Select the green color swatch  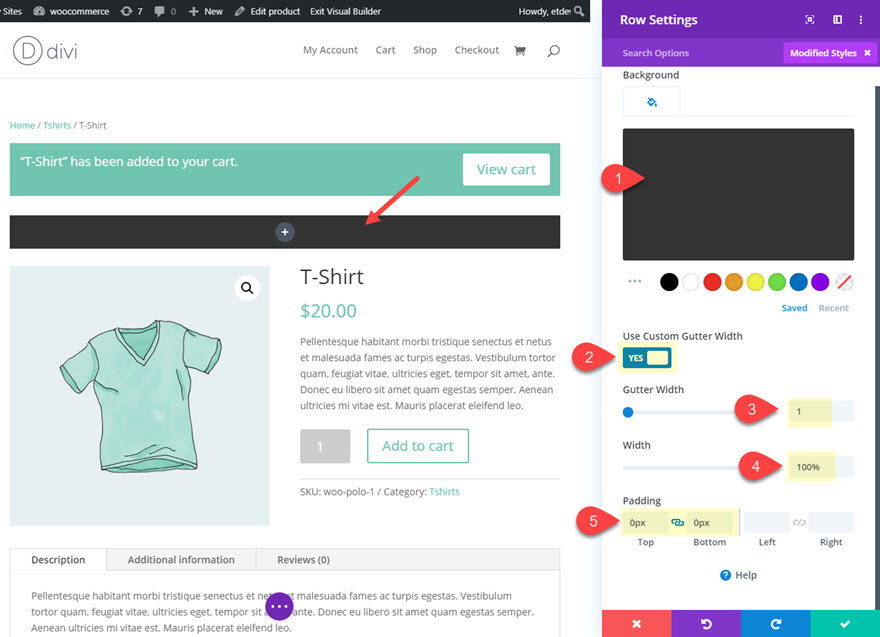(x=777, y=282)
